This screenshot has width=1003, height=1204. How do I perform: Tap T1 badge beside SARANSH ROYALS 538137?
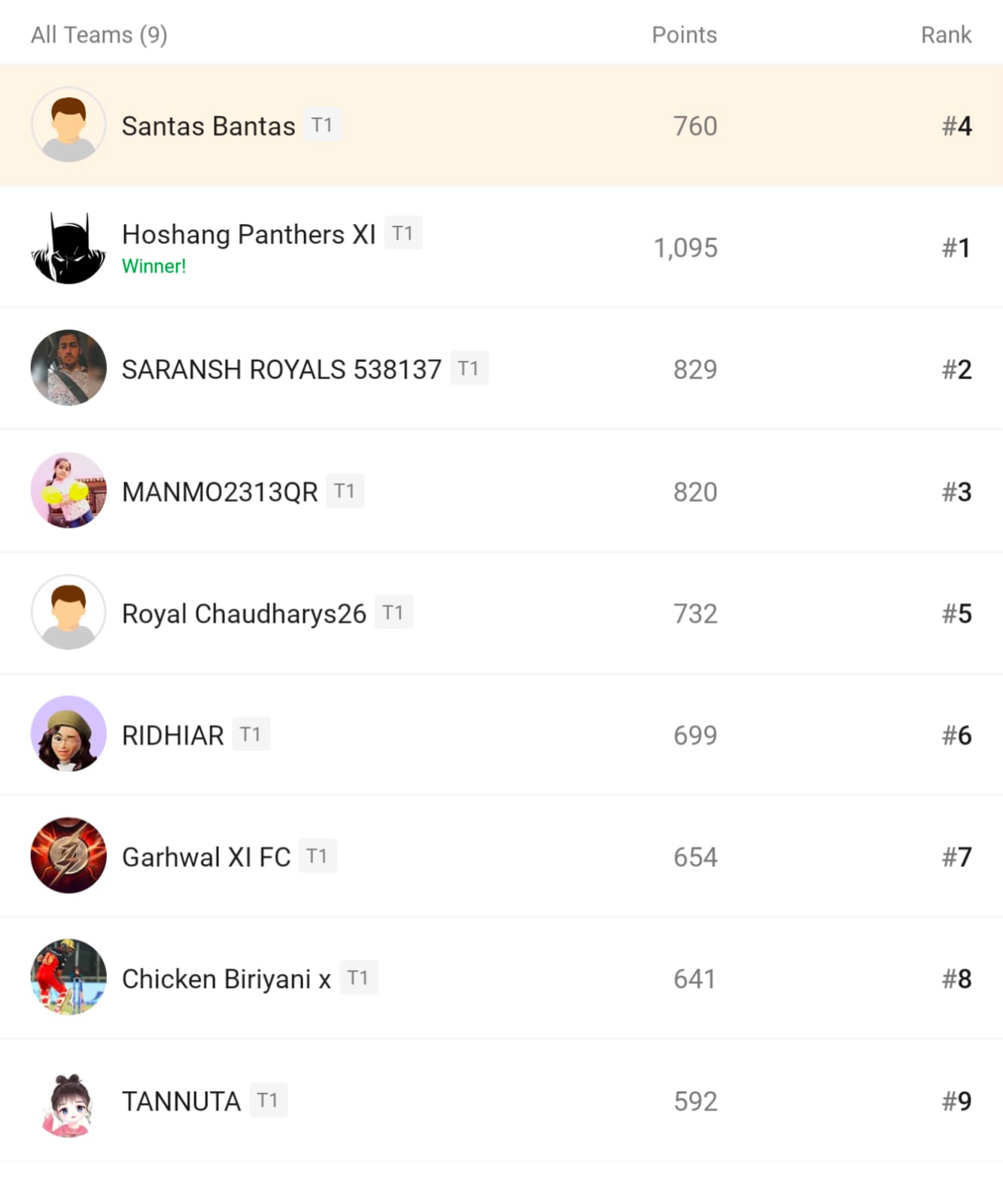(x=469, y=369)
